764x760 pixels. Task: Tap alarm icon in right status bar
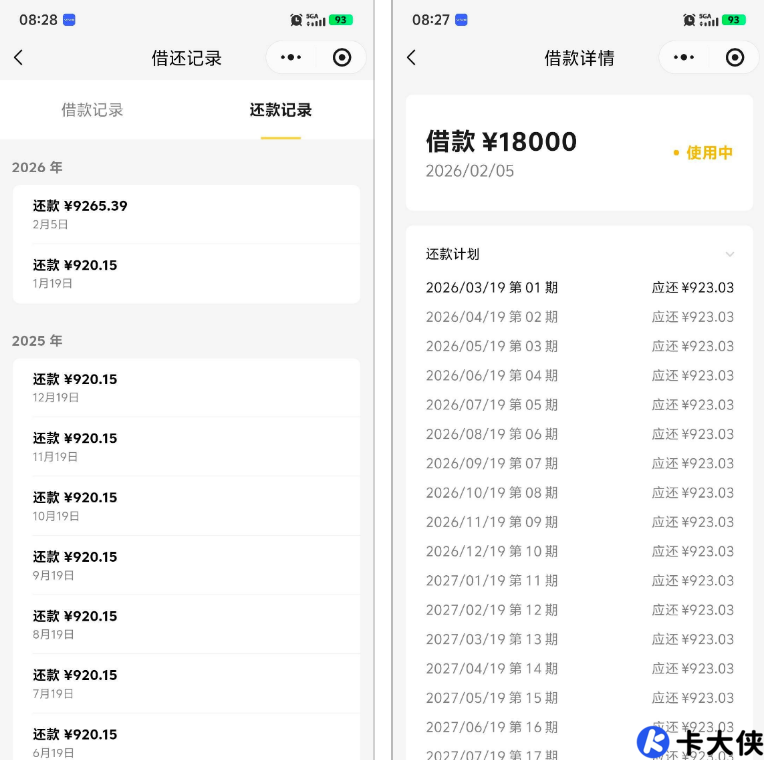coord(689,20)
